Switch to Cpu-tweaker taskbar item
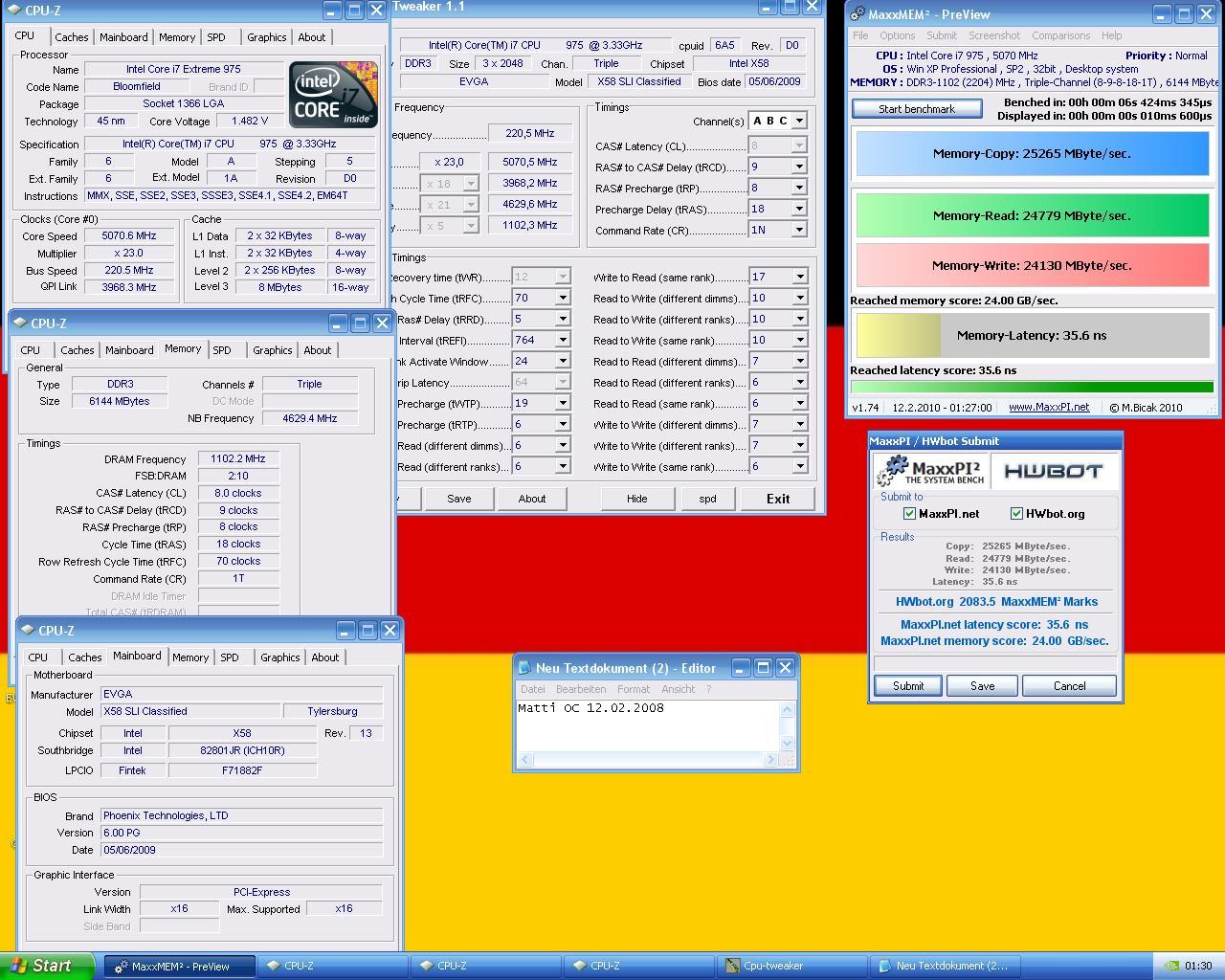Screen dimensions: 1225x980 coord(791,966)
